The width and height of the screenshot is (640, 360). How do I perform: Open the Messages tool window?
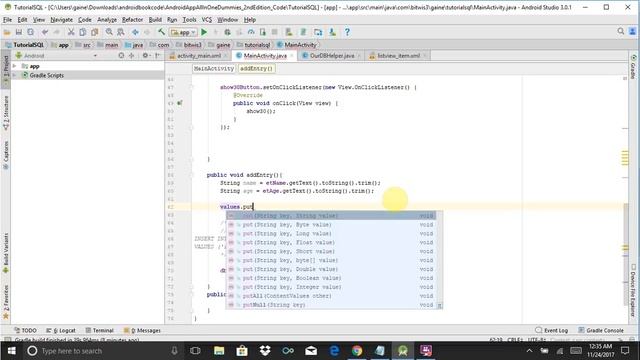[x=142, y=330]
